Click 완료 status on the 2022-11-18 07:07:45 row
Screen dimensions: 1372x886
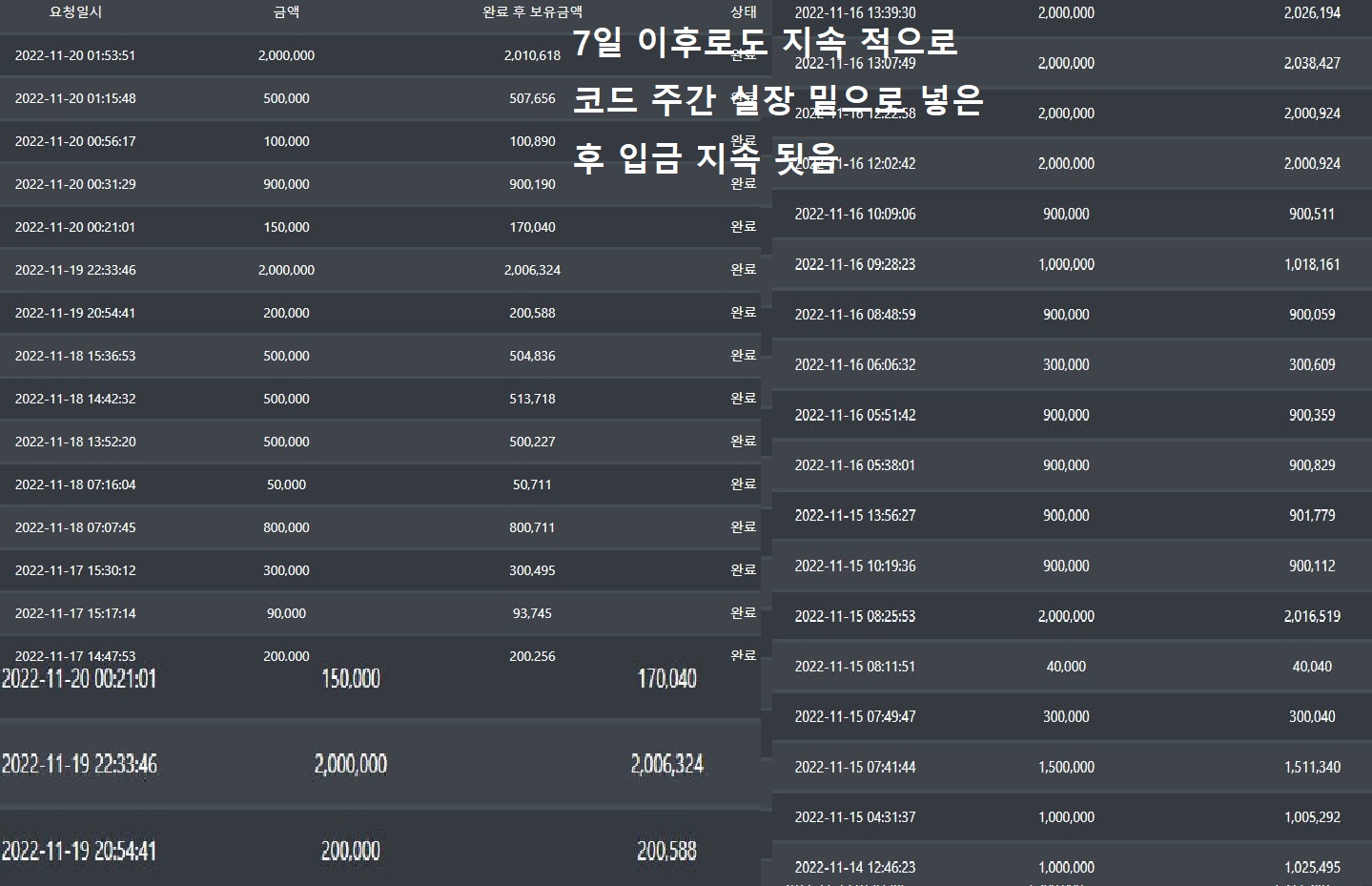pos(743,526)
